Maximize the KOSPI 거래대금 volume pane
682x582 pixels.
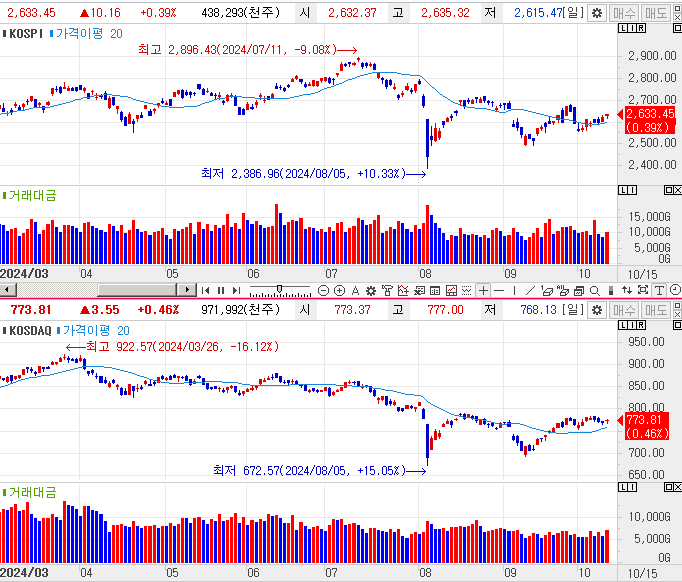pos(668,190)
